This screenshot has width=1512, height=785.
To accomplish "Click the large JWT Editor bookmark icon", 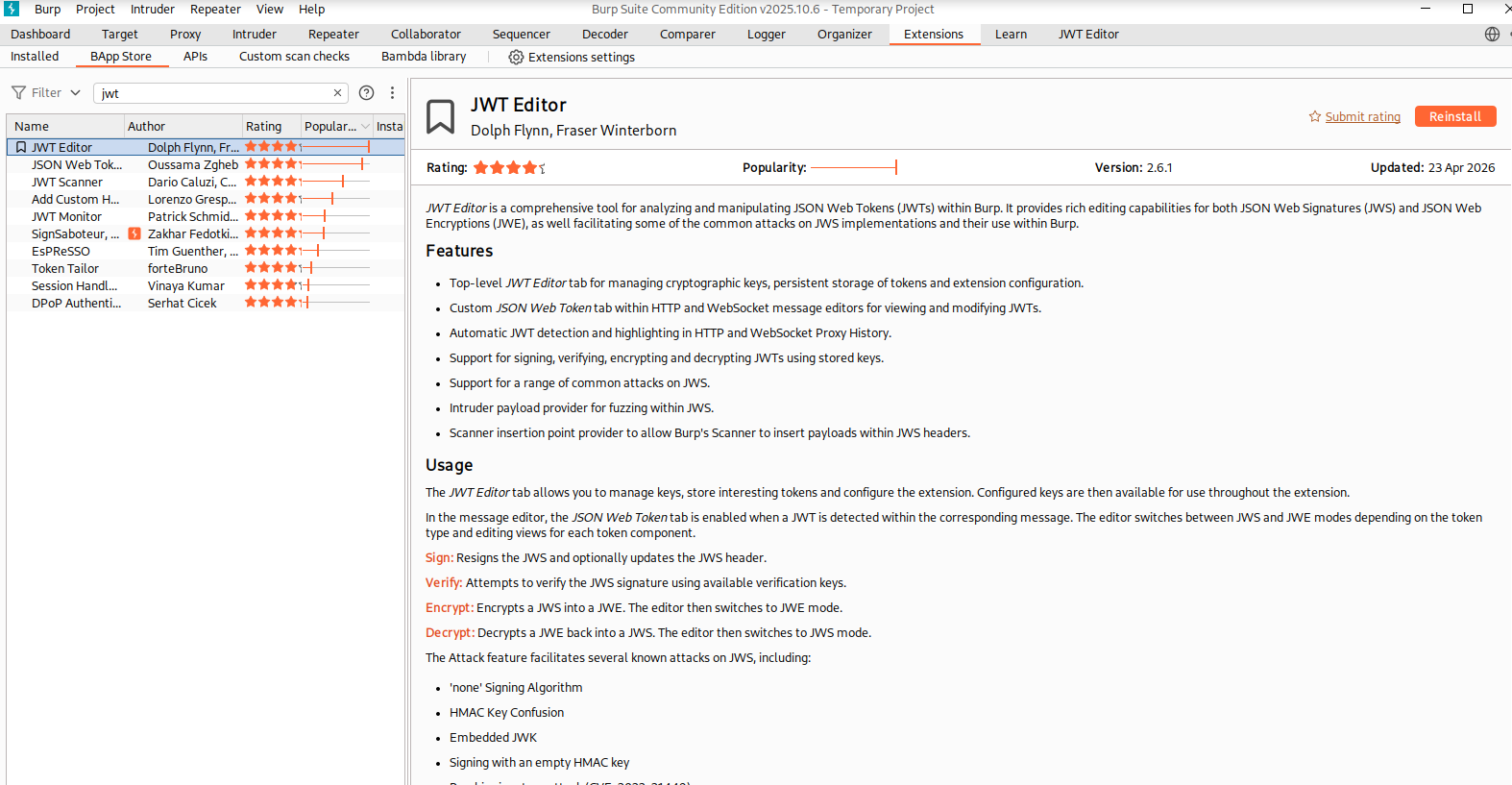I will pyautogui.click(x=440, y=116).
